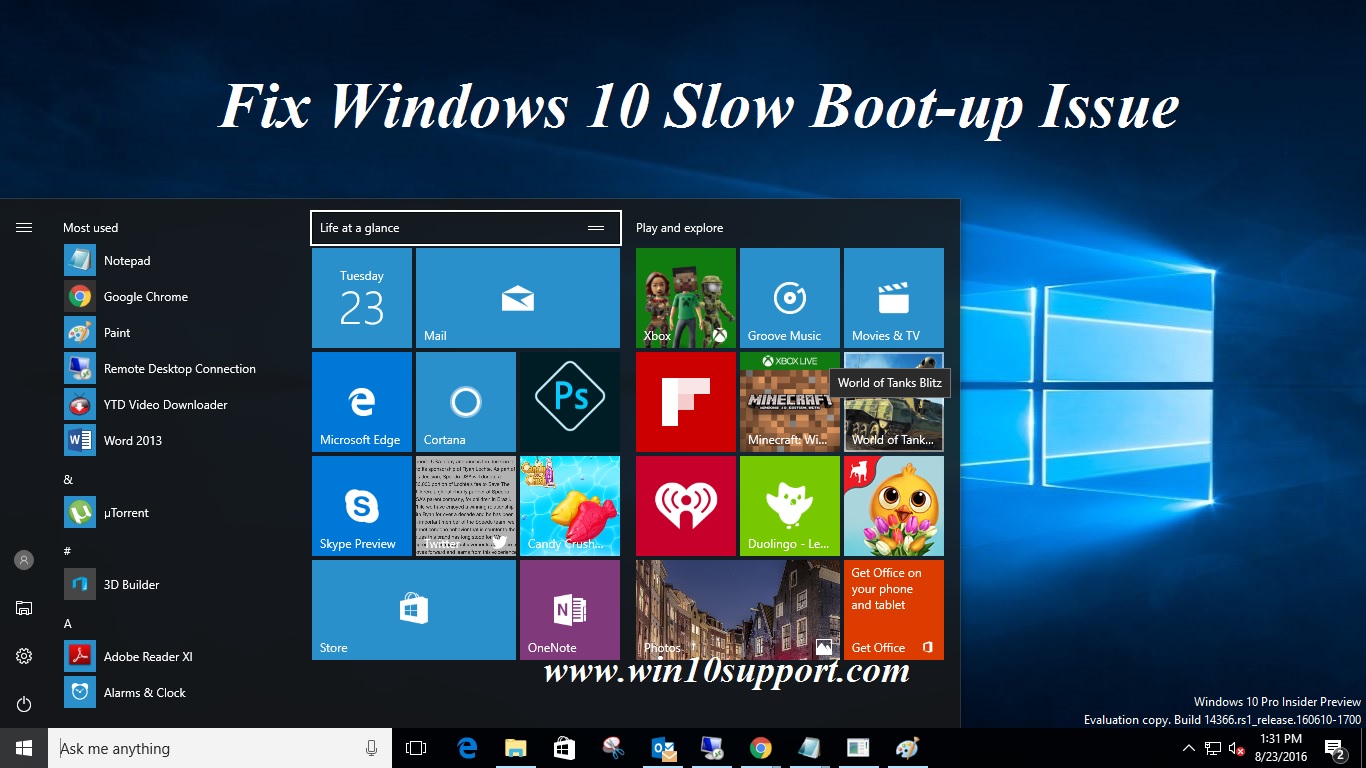Click the network icon in system tray
The height and width of the screenshot is (768, 1366).
[1213, 748]
